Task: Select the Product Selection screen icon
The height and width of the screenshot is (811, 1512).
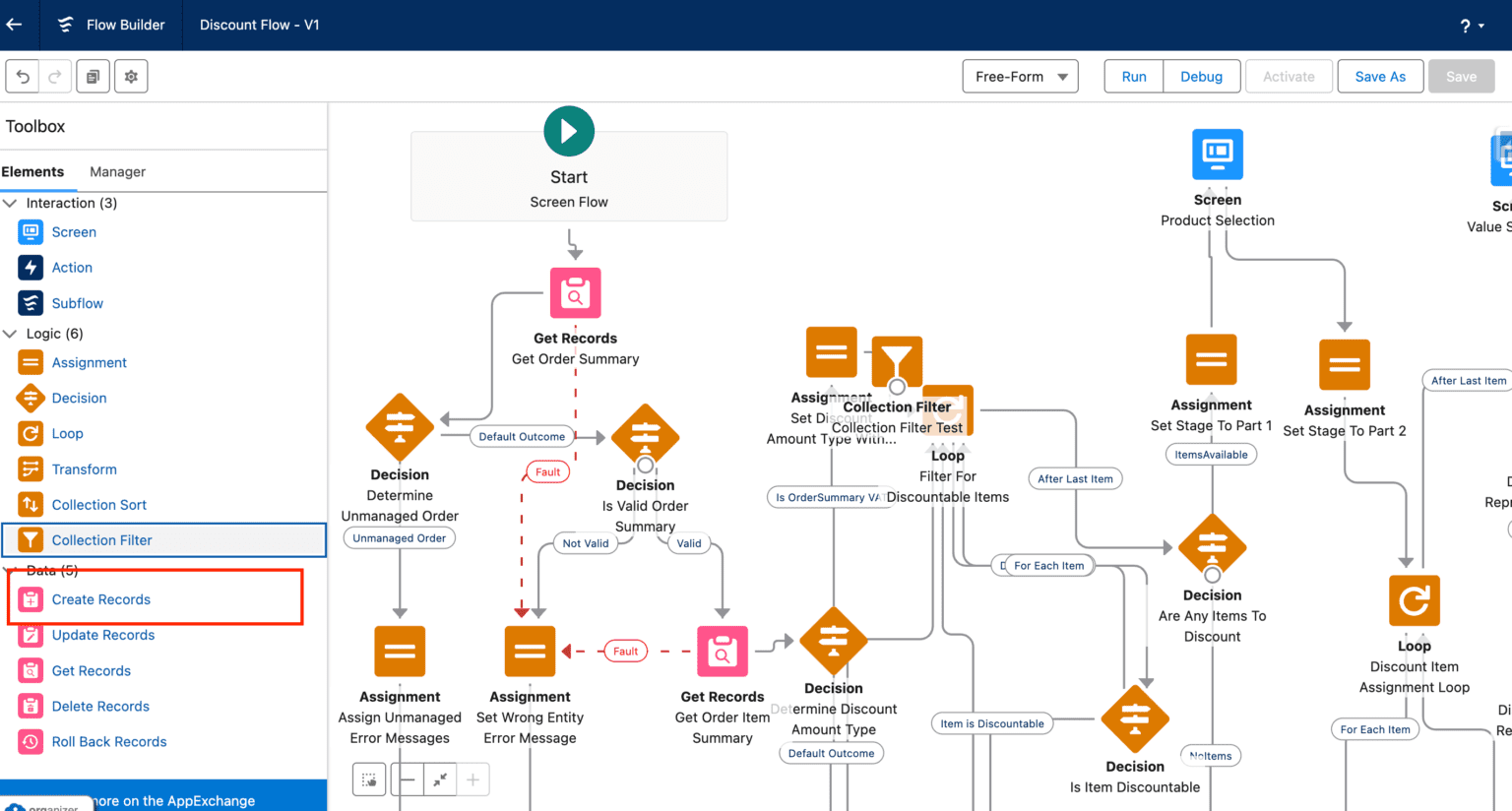Action: (x=1217, y=155)
